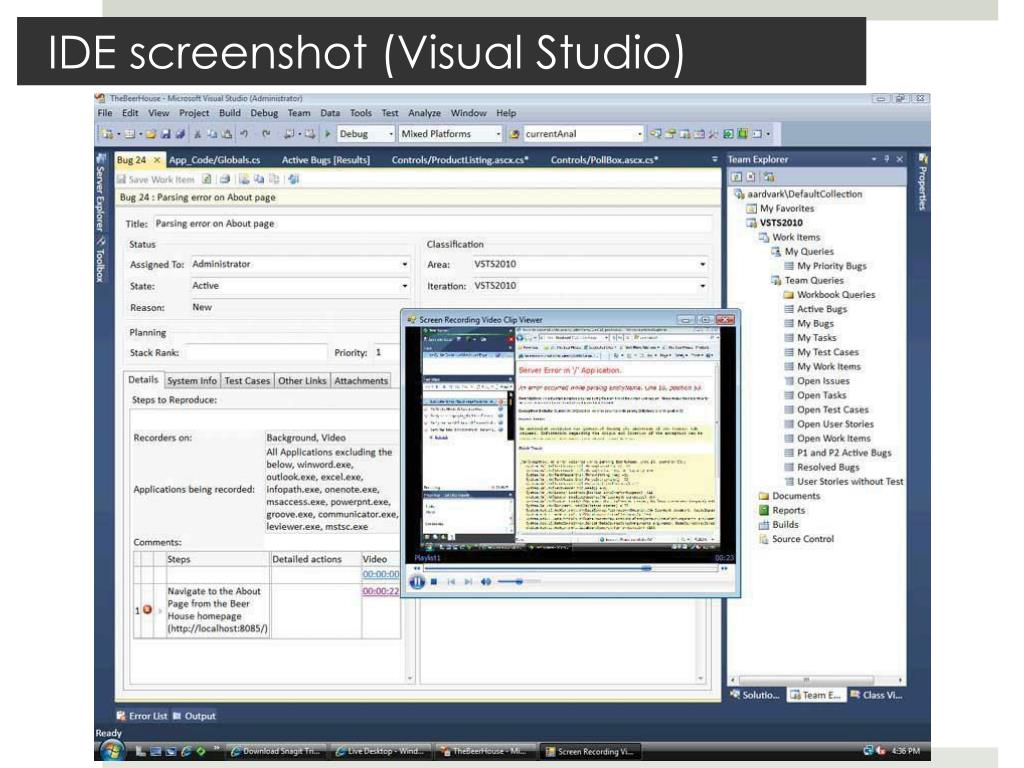Open the Analyze menu
Image resolution: width=1024 pixels, height=768 pixels.
click(424, 113)
